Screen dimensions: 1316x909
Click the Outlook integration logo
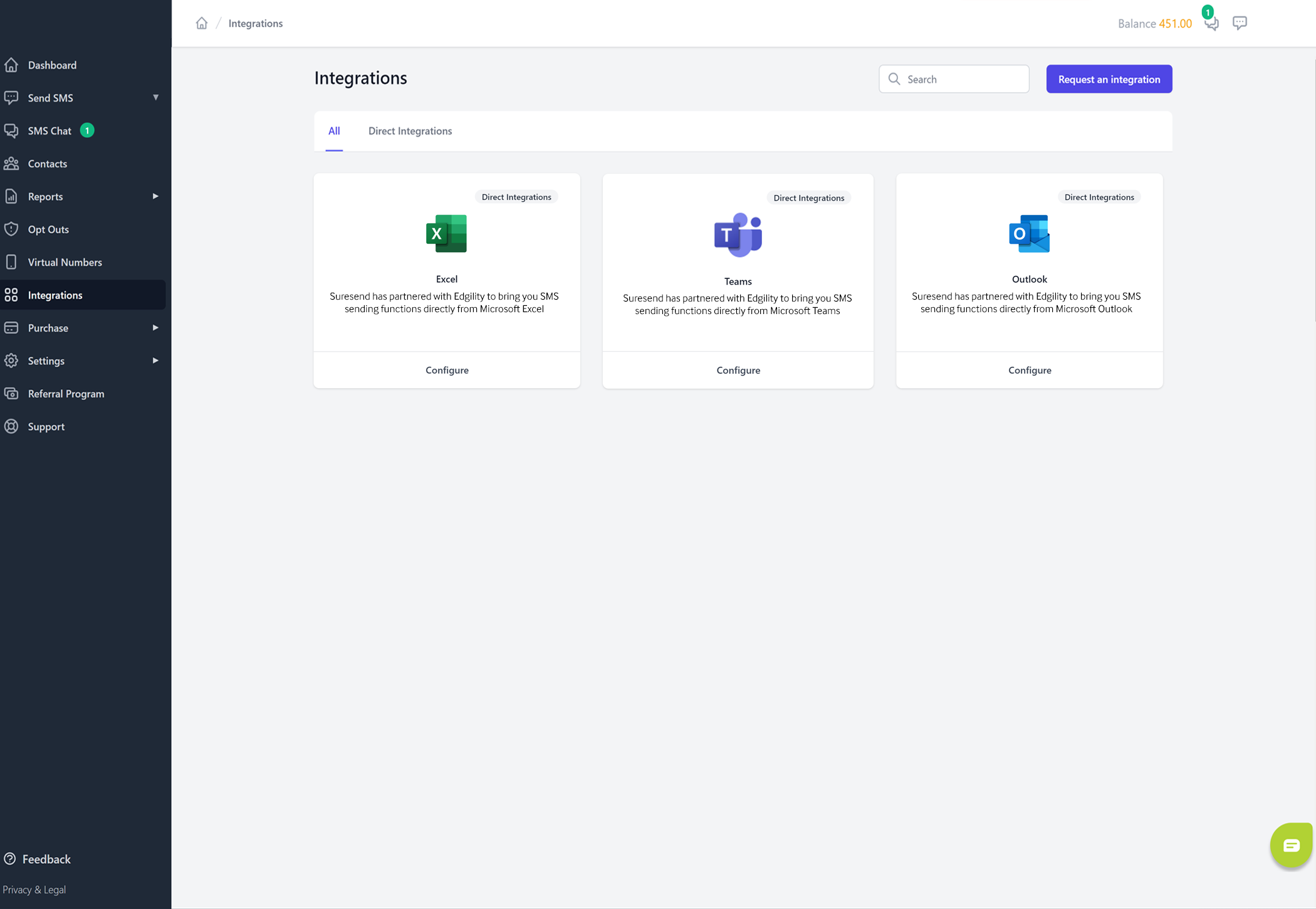(1029, 234)
